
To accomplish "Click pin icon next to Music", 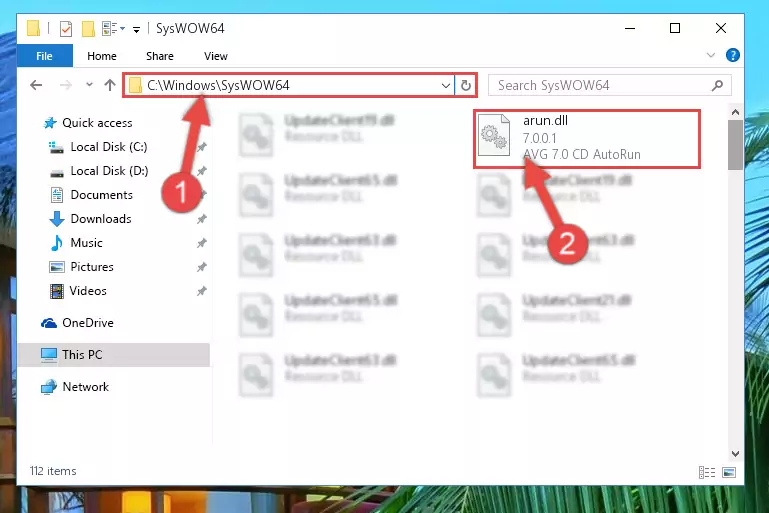I will point(202,243).
